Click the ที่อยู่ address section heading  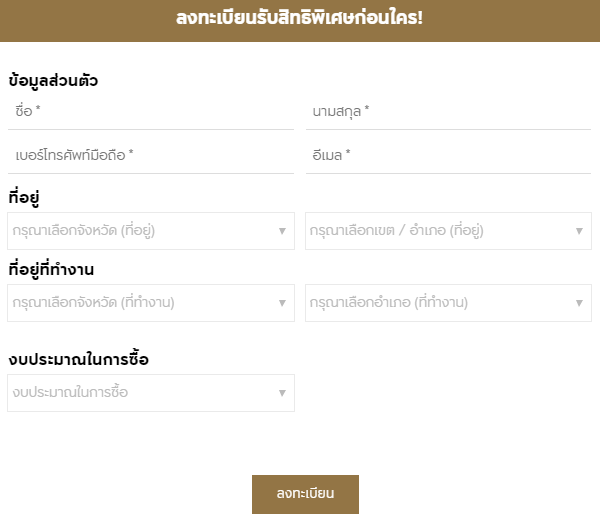tap(23, 197)
